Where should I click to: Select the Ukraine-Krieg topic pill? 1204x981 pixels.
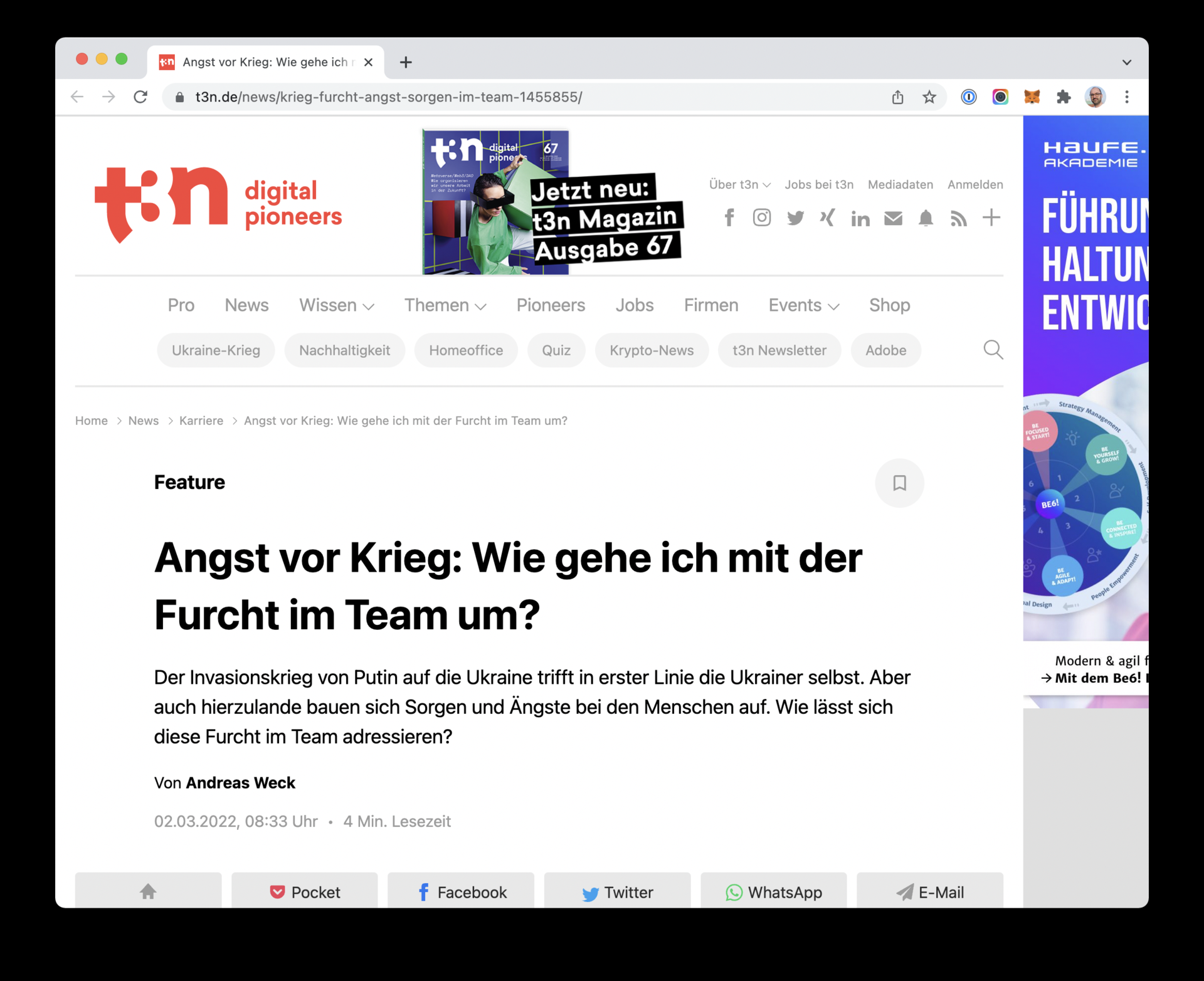click(x=216, y=350)
